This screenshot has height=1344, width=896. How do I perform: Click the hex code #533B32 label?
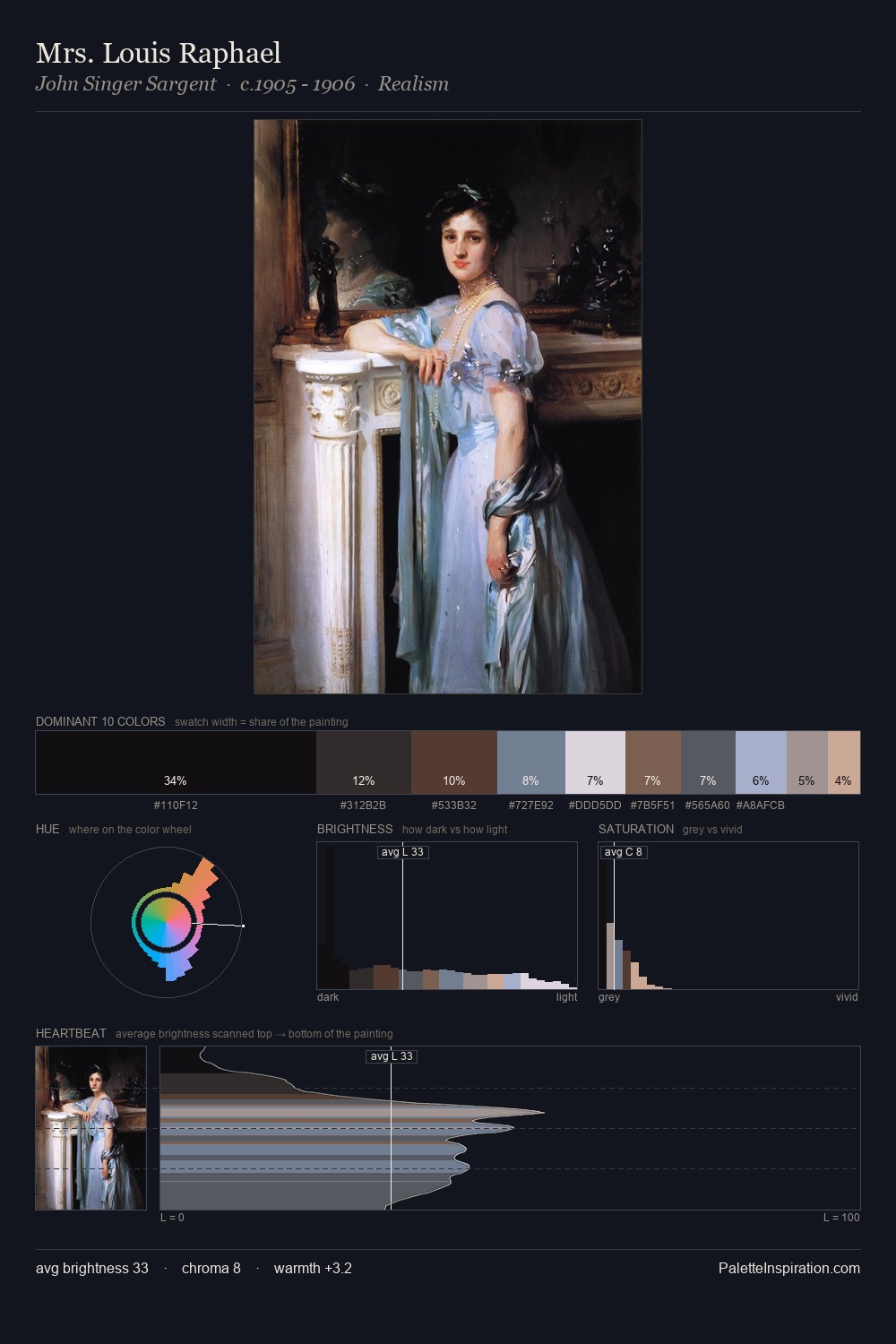click(x=454, y=805)
